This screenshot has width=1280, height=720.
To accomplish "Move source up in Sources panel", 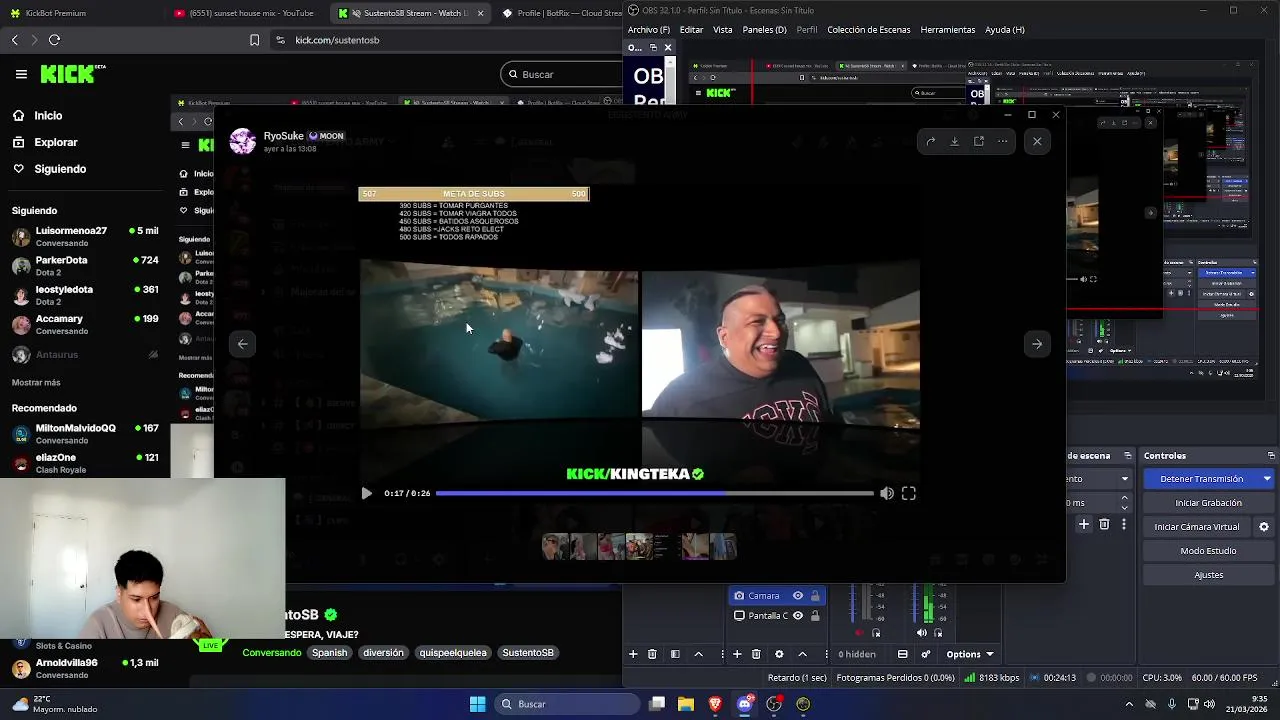I will (802, 654).
